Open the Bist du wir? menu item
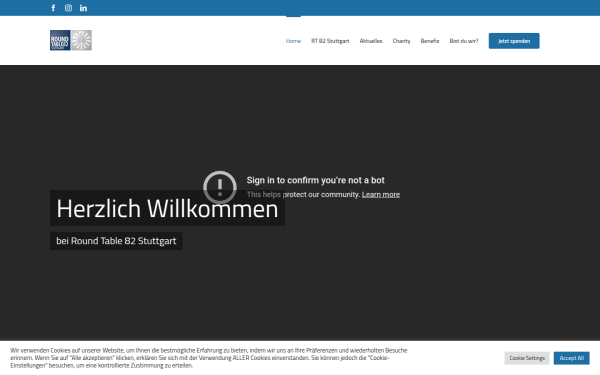600x375 pixels. tap(464, 41)
